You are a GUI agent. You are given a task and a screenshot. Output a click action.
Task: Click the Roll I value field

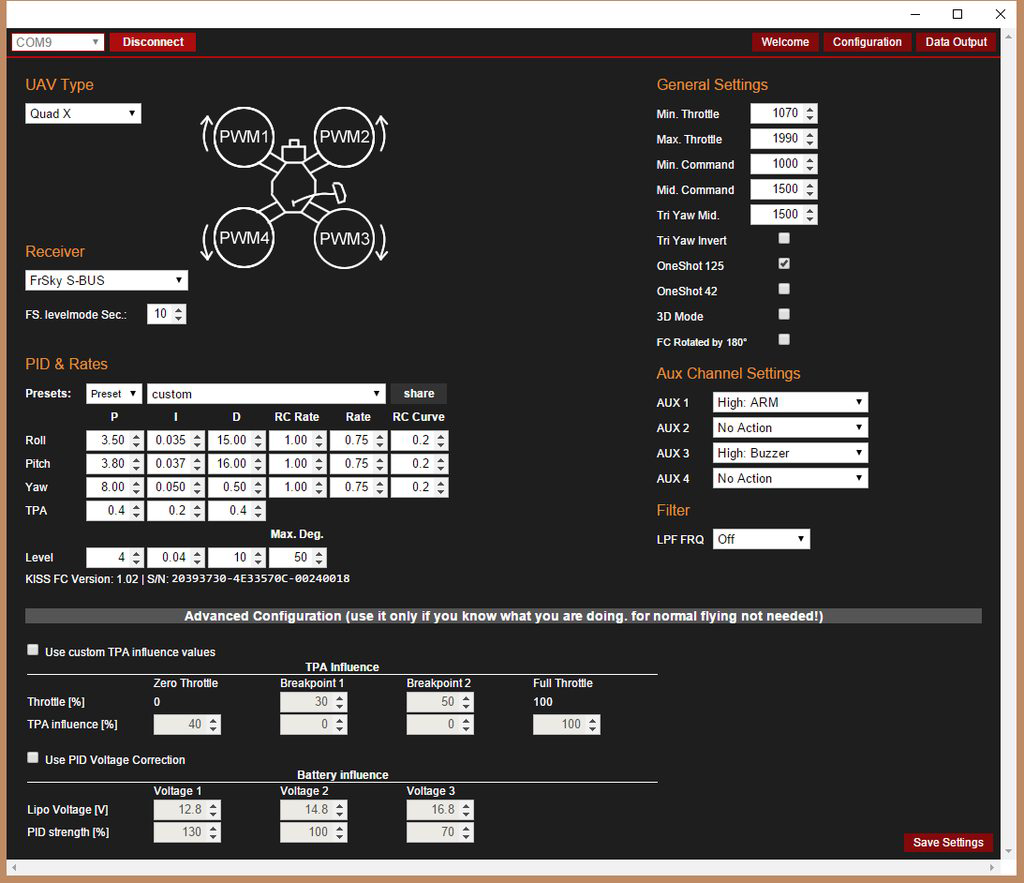pyautogui.click(x=176, y=441)
